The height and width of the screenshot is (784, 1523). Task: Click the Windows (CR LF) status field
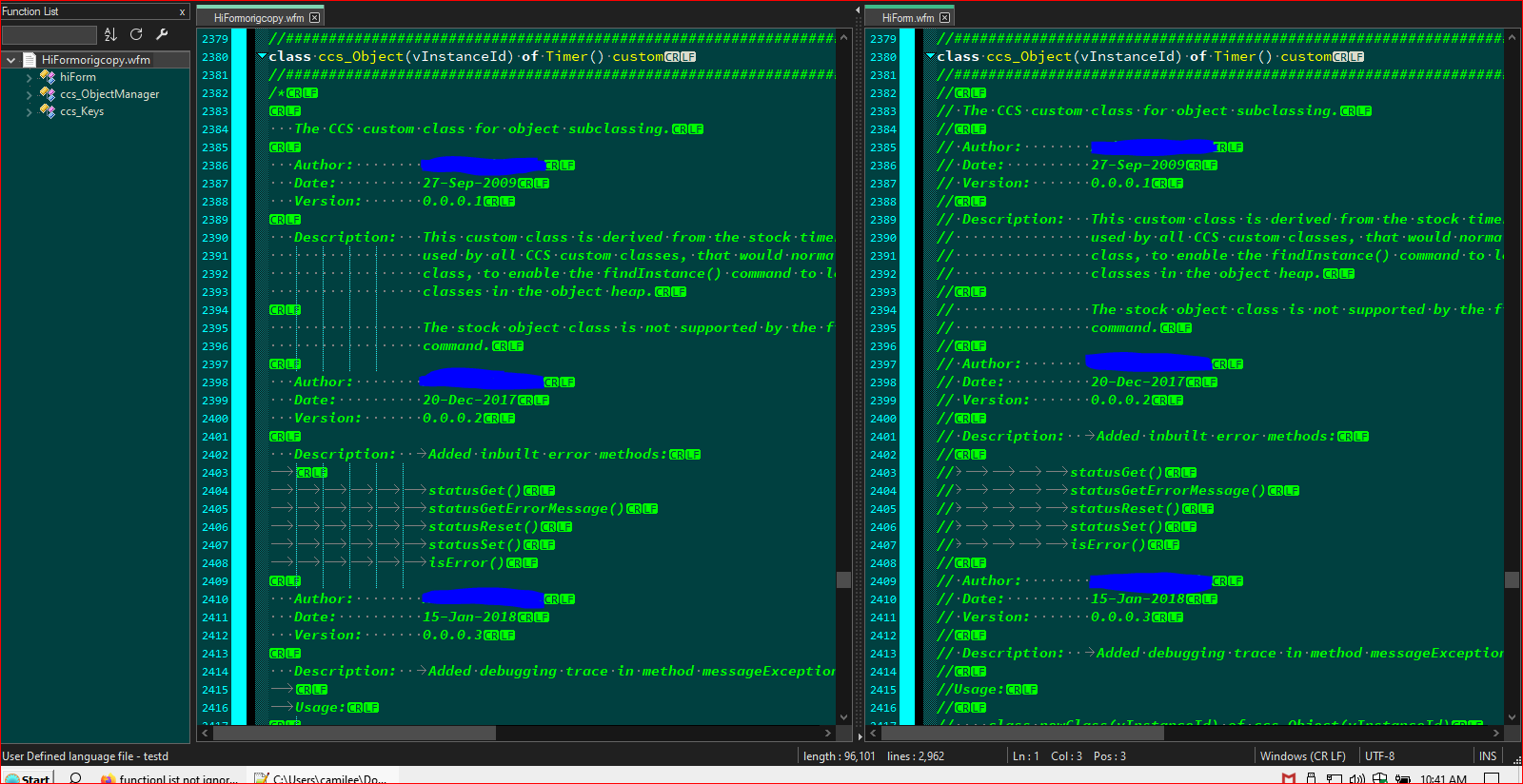tap(1302, 756)
